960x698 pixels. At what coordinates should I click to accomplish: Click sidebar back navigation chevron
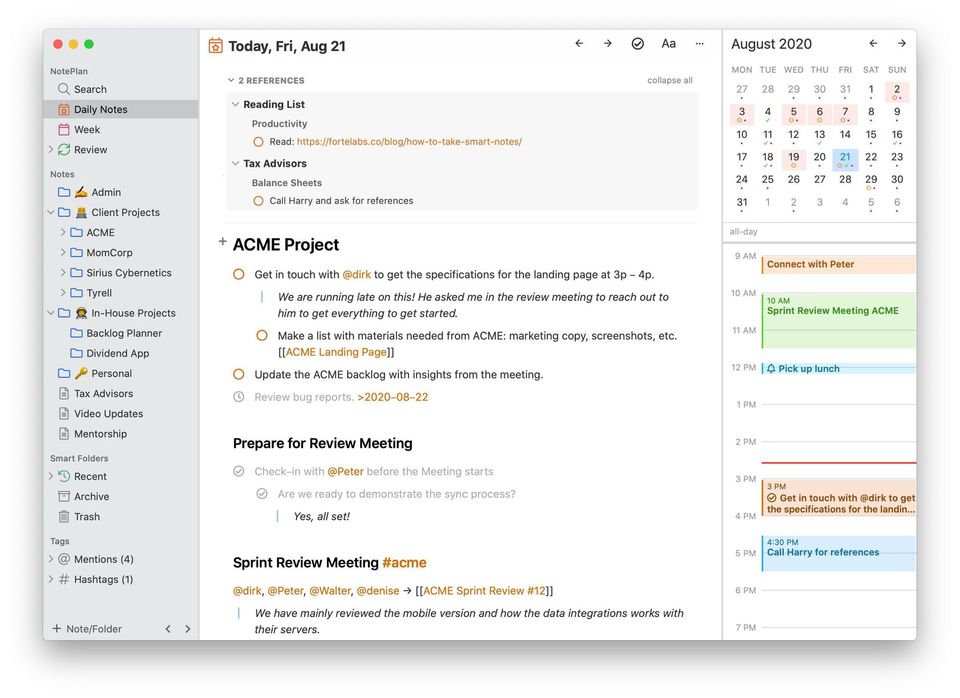click(168, 629)
